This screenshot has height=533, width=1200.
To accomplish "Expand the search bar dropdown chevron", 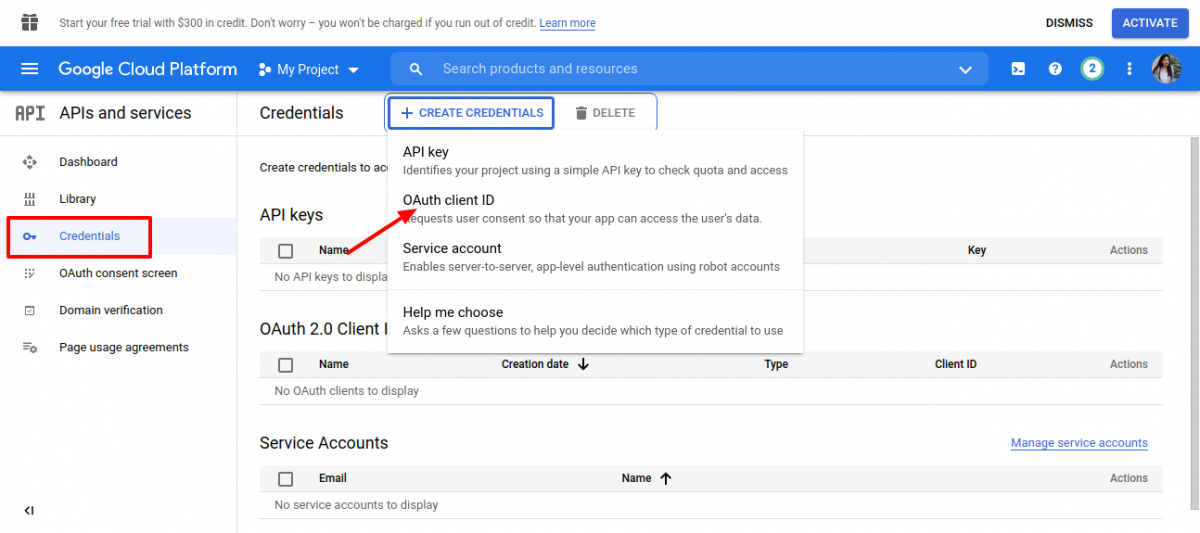I will (965, 69).
